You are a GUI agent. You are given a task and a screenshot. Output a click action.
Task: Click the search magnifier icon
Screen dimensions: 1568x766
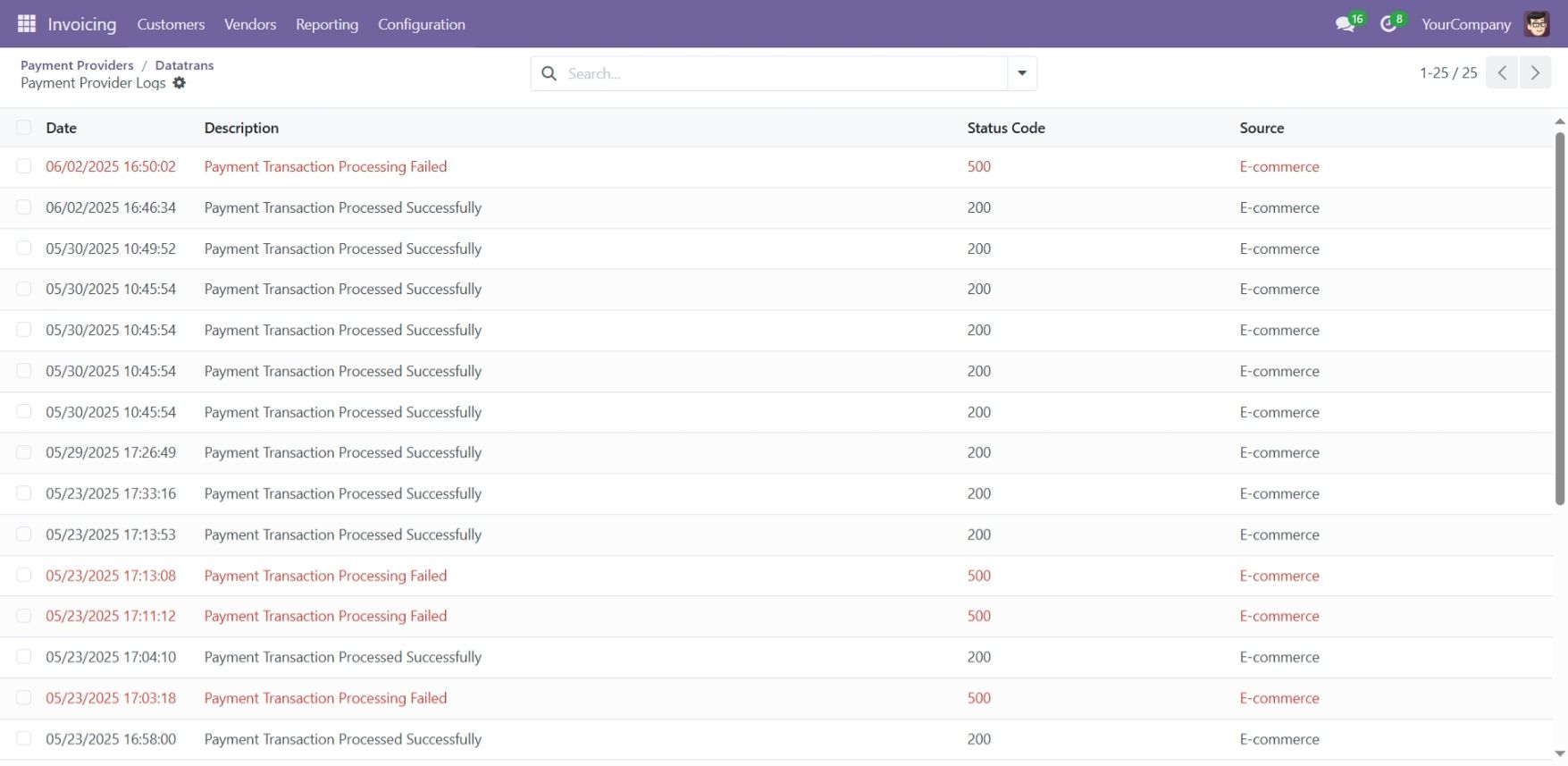coord(549,73)
